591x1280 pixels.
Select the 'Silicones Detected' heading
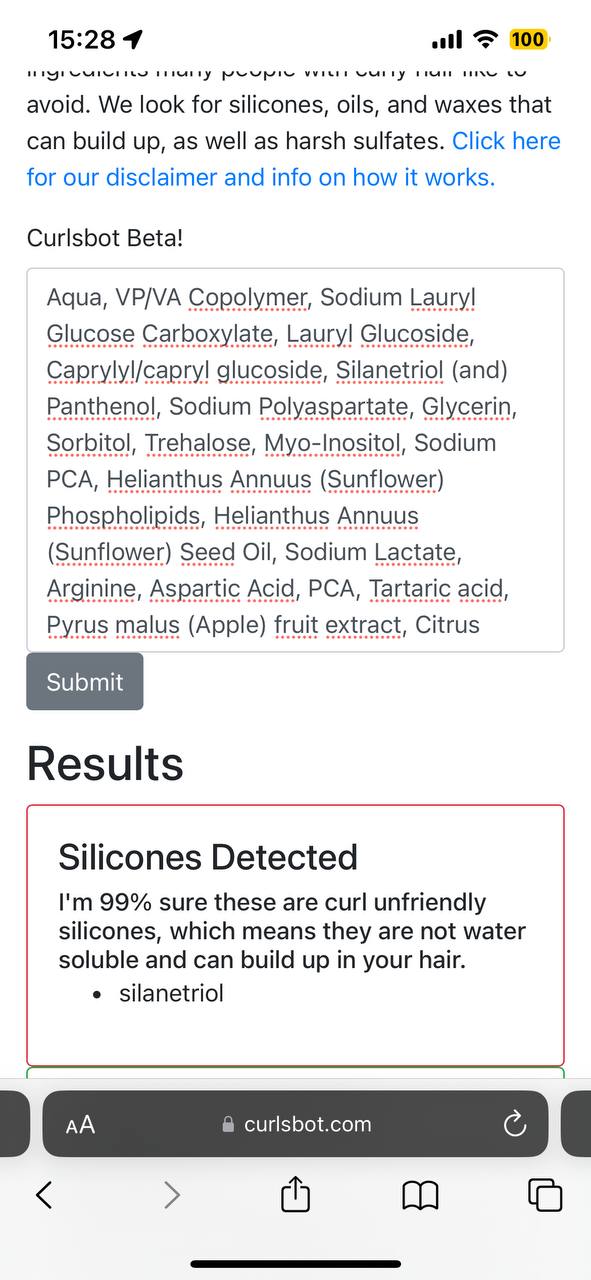pos(208,857)
